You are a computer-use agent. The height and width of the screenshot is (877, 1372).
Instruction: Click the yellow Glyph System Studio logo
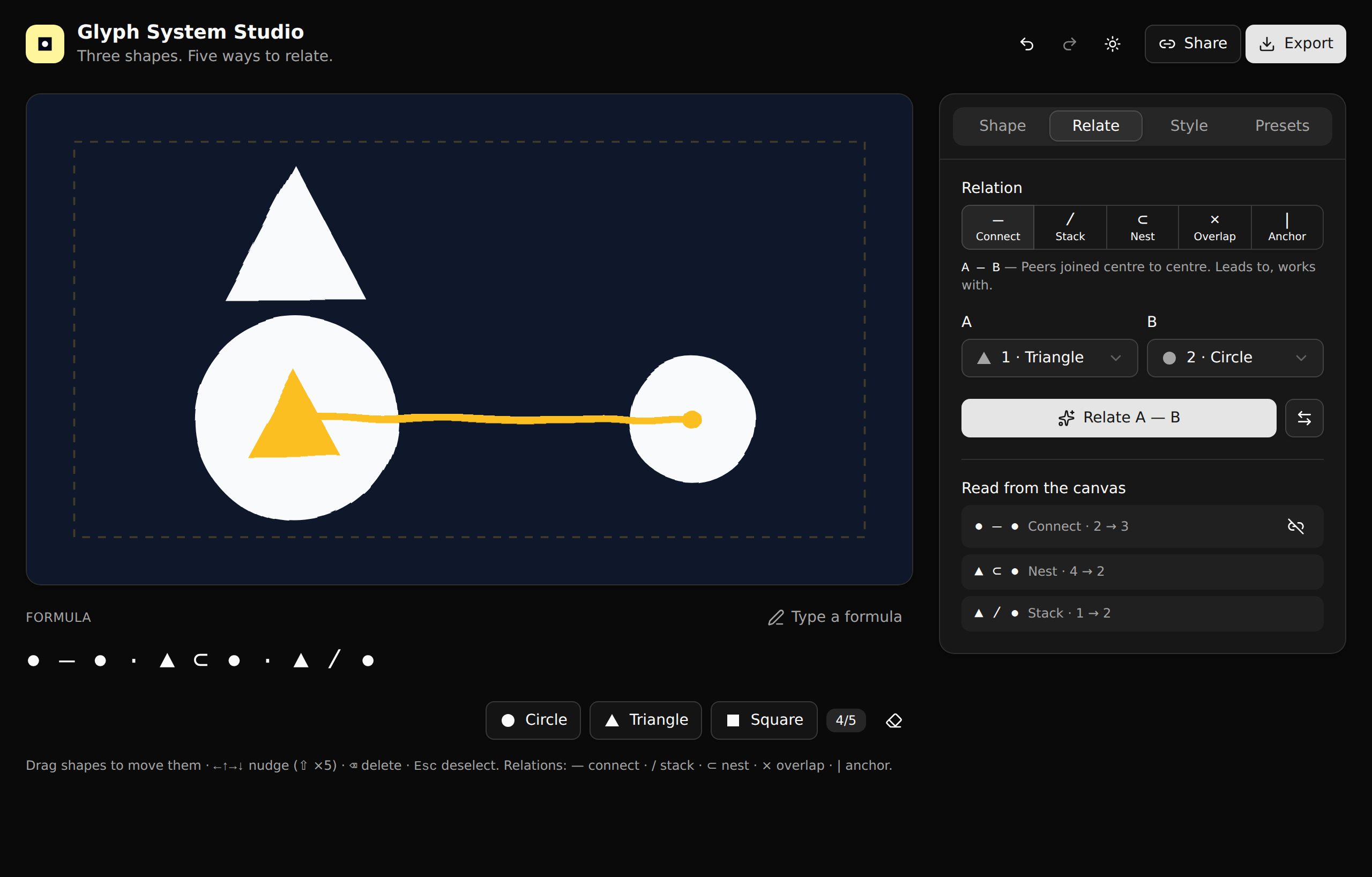tap(45, 44)
